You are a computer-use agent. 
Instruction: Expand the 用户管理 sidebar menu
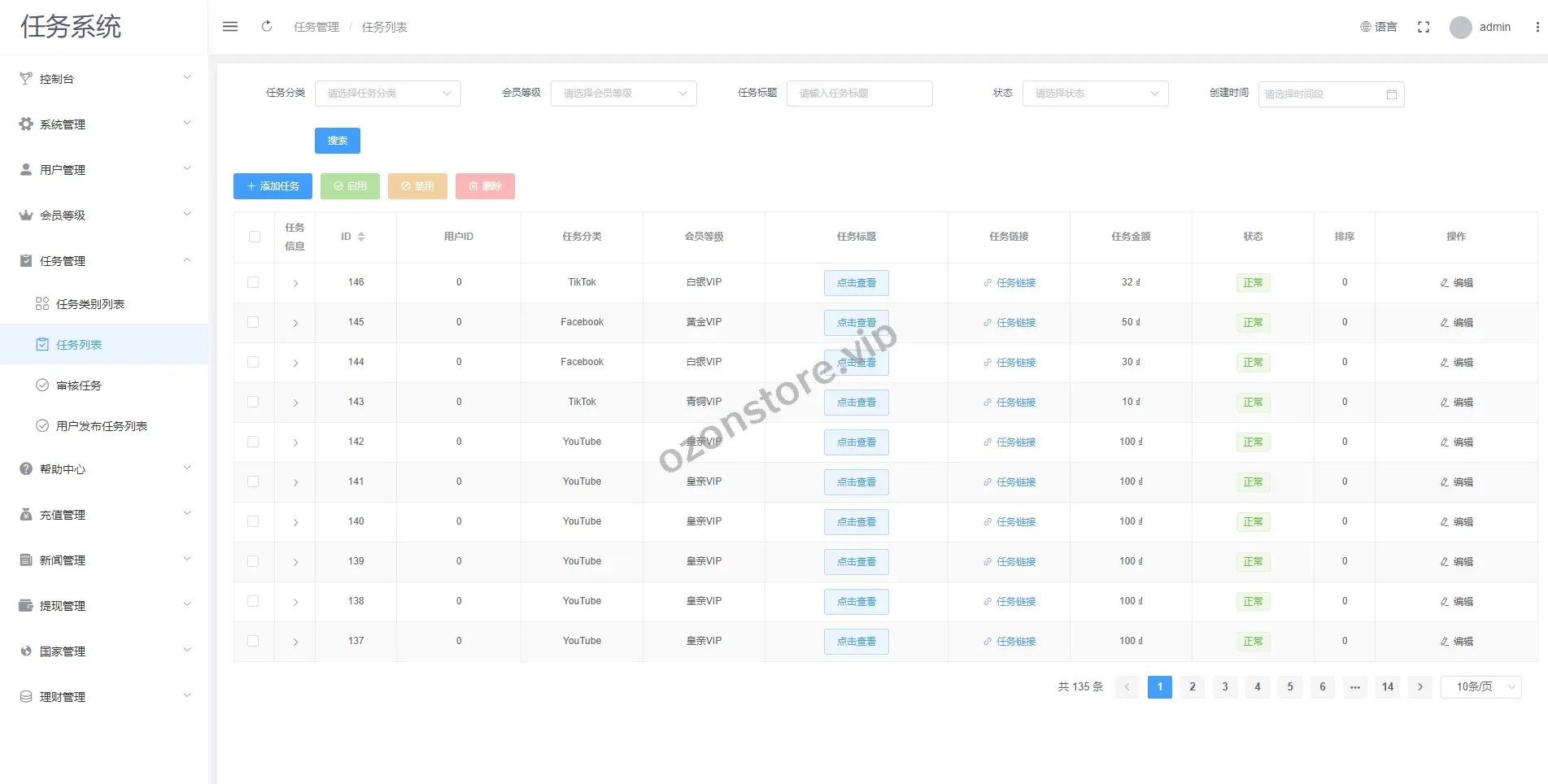(x=104, y=170)
